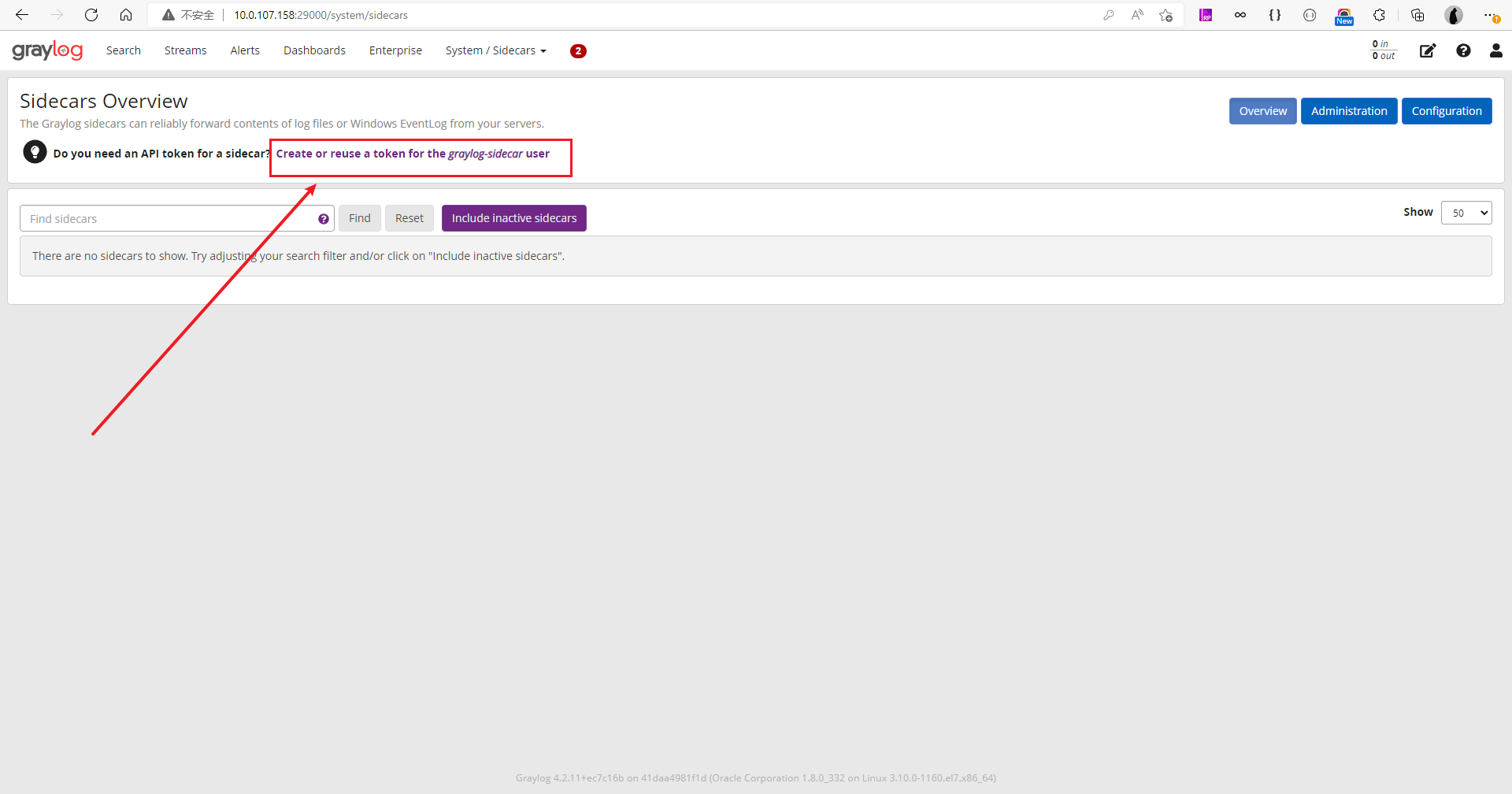The height and width of the screenshot is (794, 1512).
Task: Click the Overview button
Action: [x=1263, y=111]
